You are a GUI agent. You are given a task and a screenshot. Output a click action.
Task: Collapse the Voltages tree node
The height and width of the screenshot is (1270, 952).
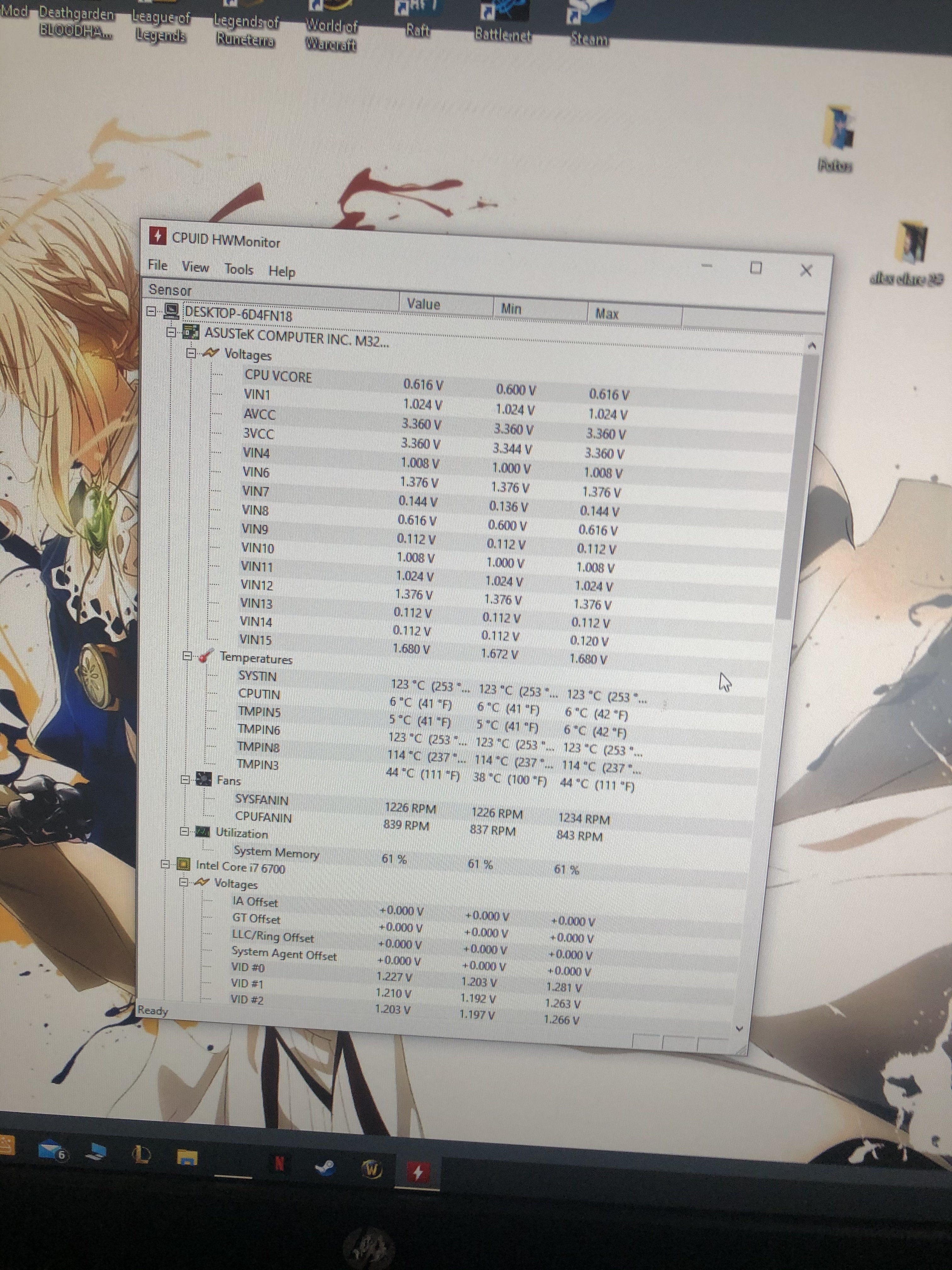(x=191, y=353)
